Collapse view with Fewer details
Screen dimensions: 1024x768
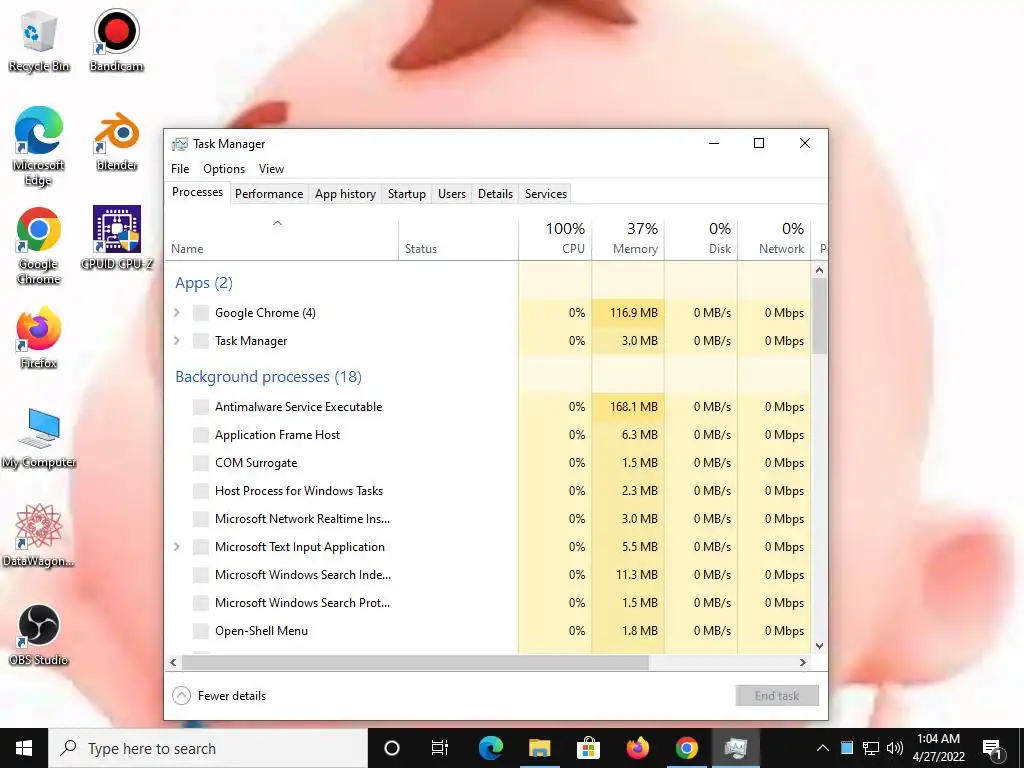(219, 696)
